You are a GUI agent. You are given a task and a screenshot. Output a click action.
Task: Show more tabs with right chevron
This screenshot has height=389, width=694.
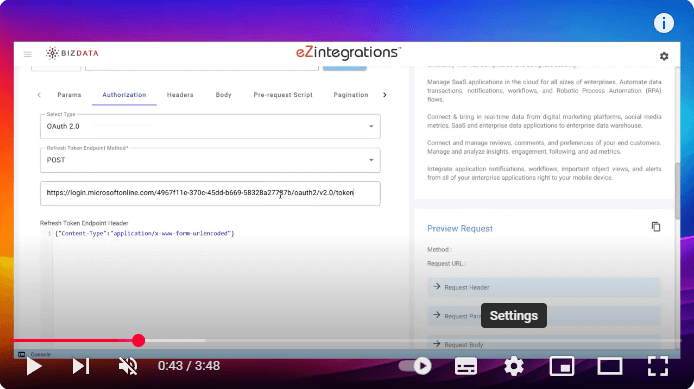tap(385, 95)
